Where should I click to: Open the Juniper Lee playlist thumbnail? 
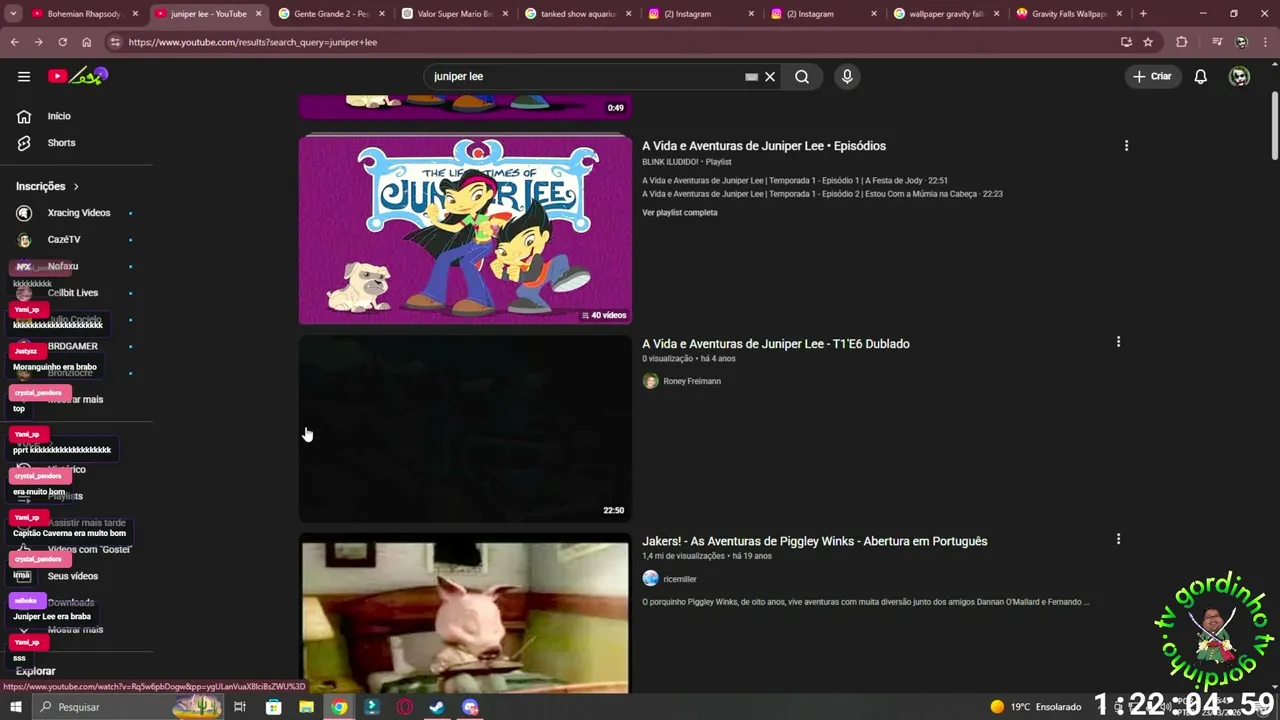[x=465, y=230]
